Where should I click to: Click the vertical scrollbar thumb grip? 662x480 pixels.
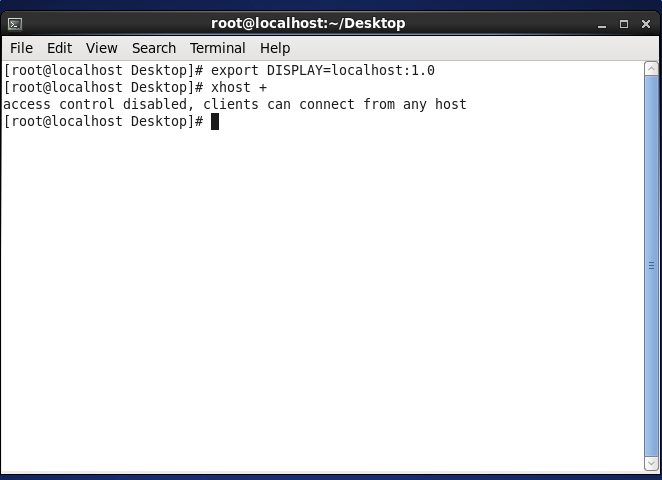tap(652, 265)
